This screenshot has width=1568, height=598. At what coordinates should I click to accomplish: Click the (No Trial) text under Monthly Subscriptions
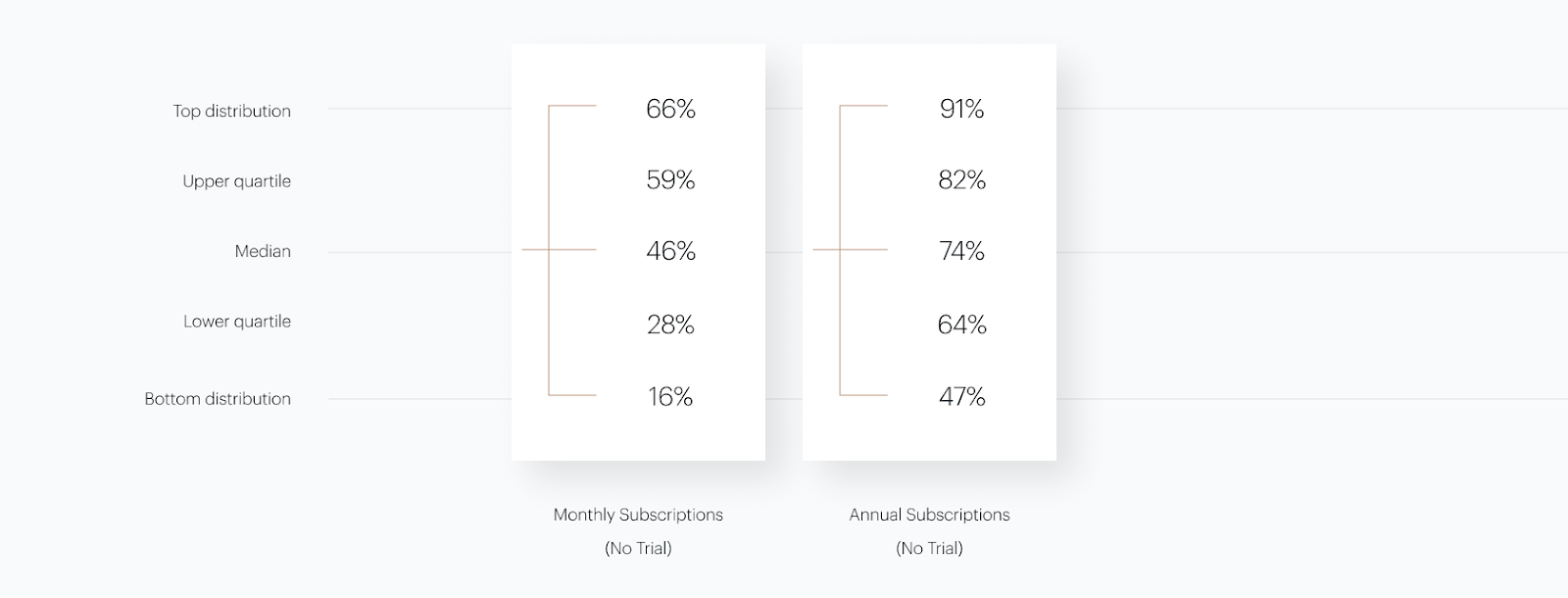(x=638, y=548)
